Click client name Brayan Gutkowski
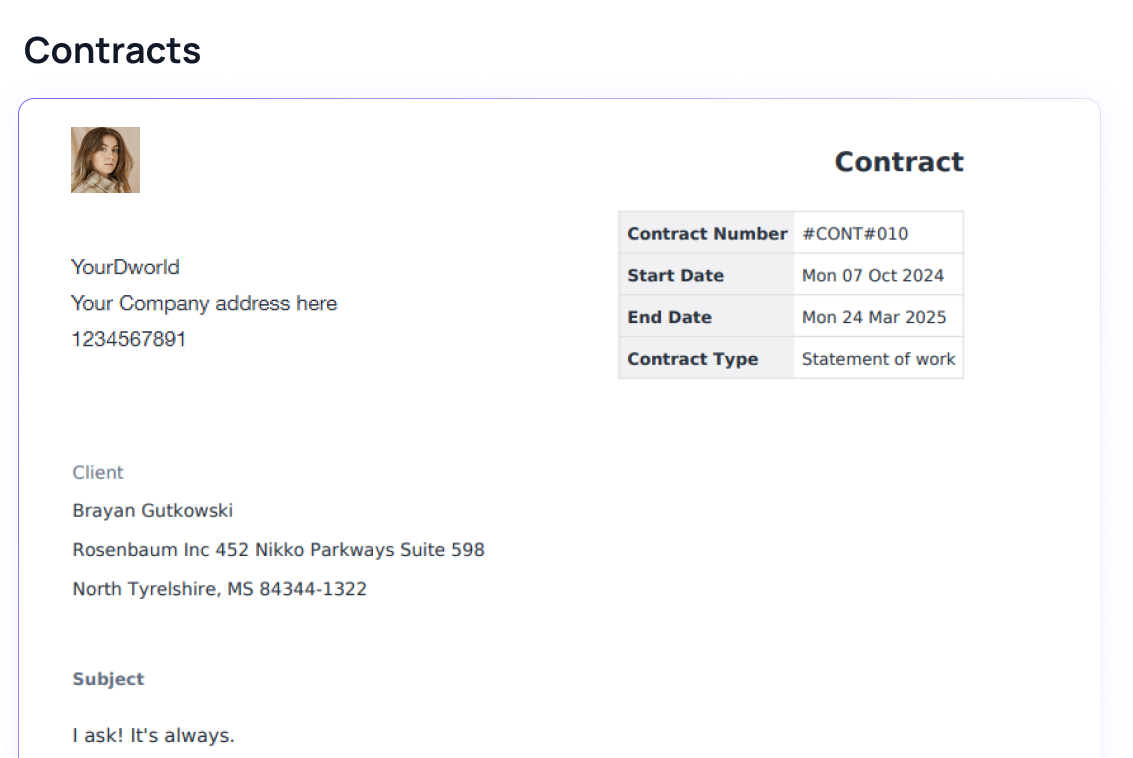Image resolution: width=1133 pixels, height=758 pixels. pyautogui.click(x=152, y=510)
